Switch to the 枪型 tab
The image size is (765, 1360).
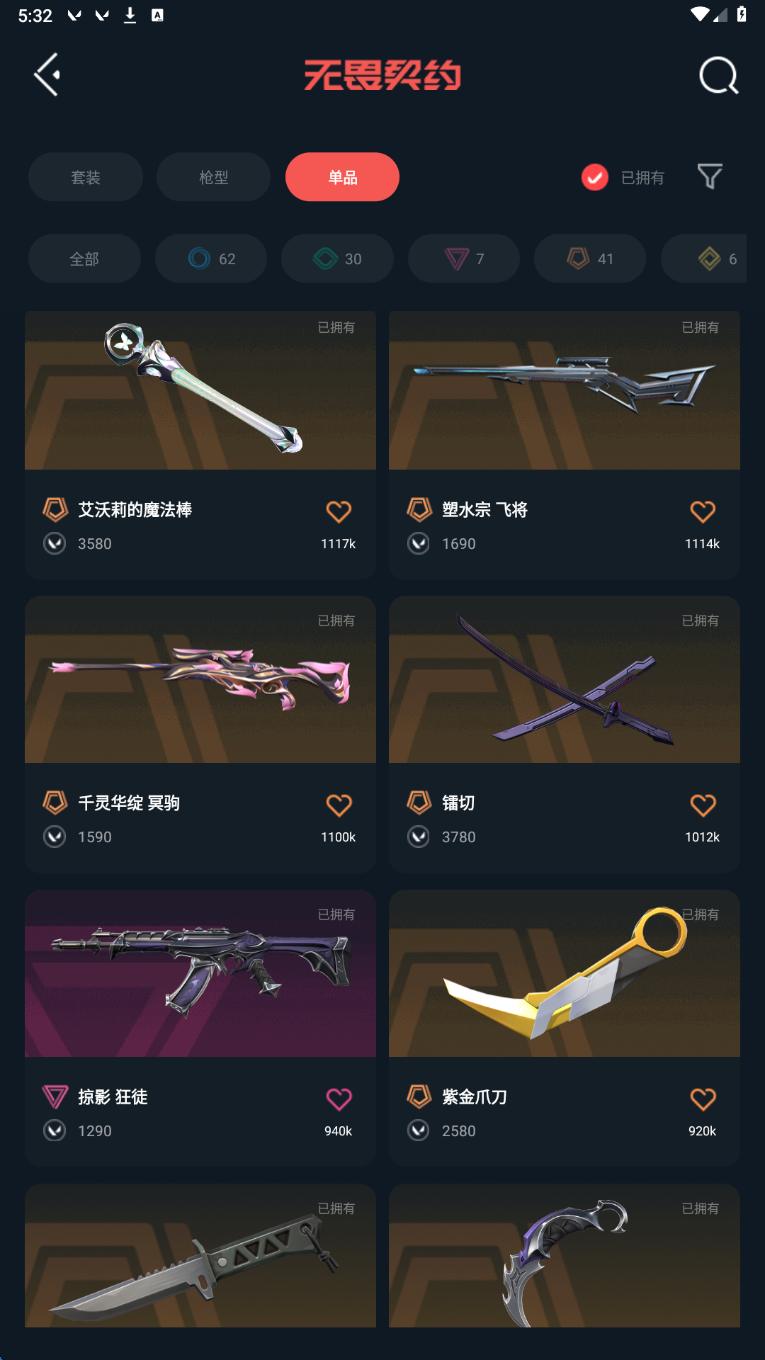coord(214,177)
